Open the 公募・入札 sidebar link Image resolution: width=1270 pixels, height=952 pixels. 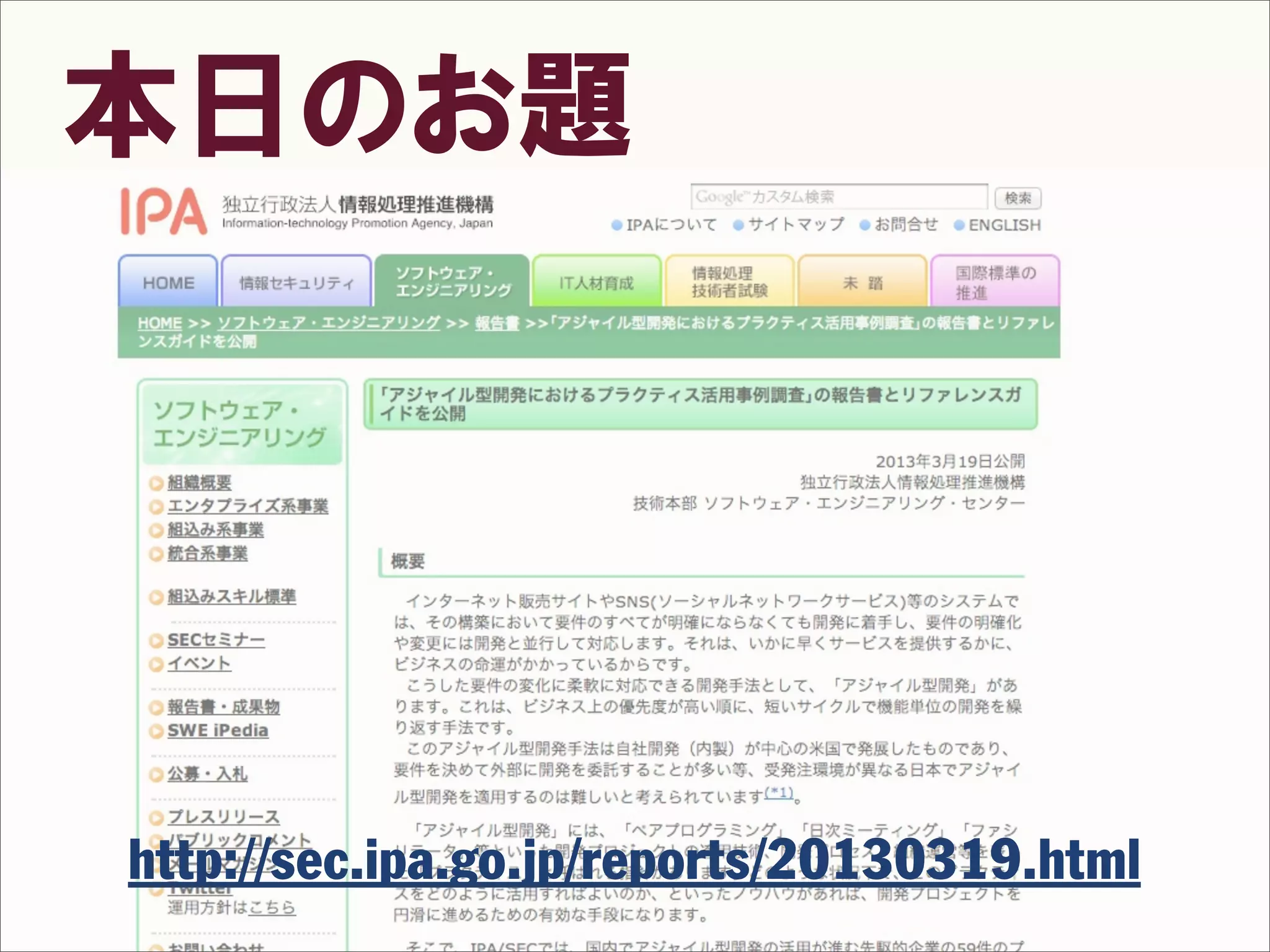point(207,773)
